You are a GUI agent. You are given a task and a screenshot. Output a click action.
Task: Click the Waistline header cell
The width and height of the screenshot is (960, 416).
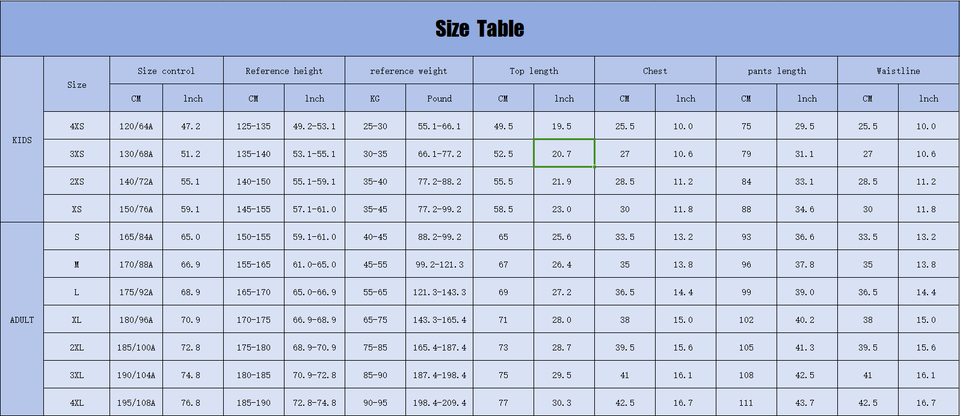point(898,71)
